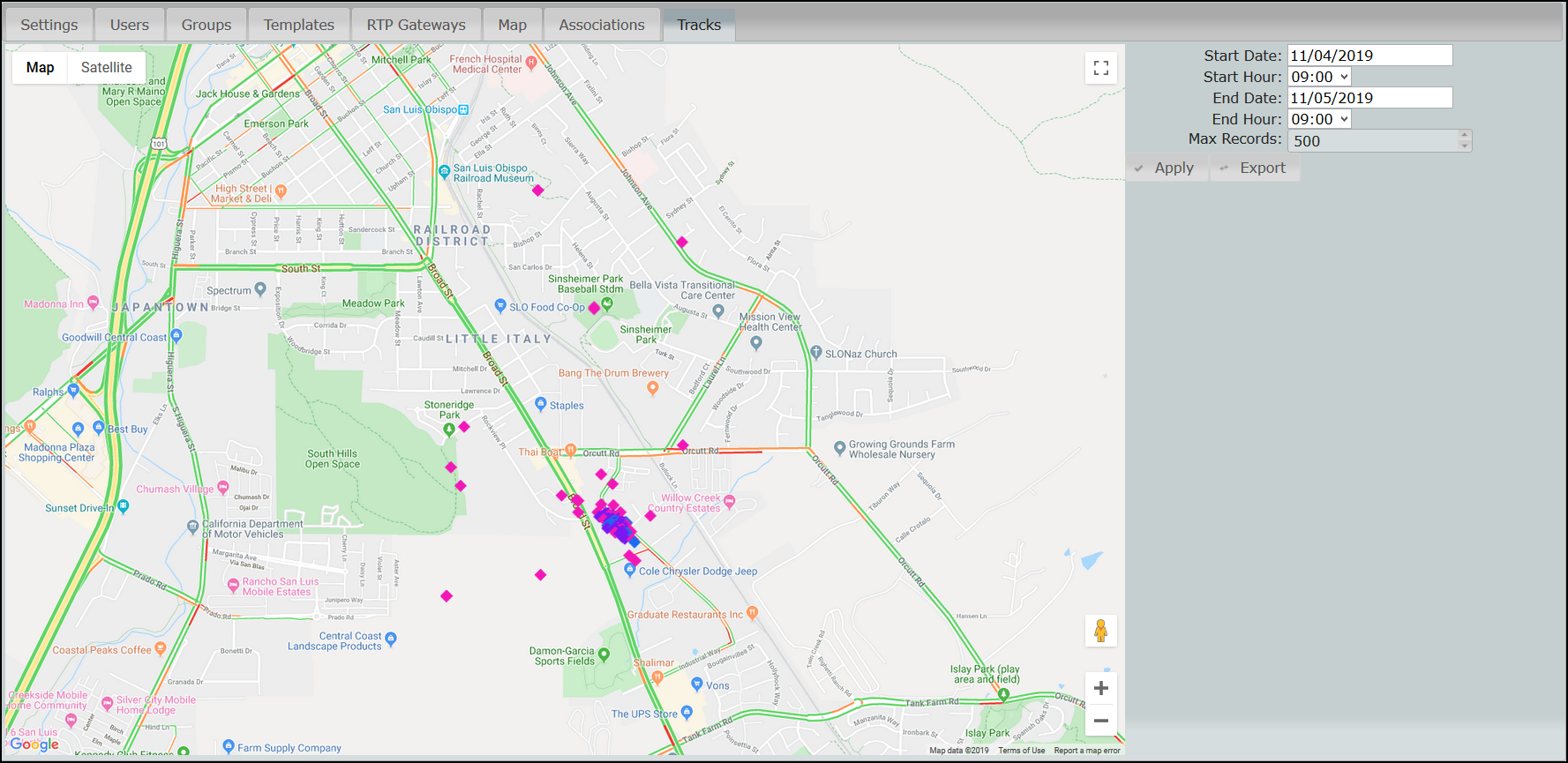Click the Sunset Drive-In pin
Viewport: 1568px width, 763px height.
pos(124,506)
